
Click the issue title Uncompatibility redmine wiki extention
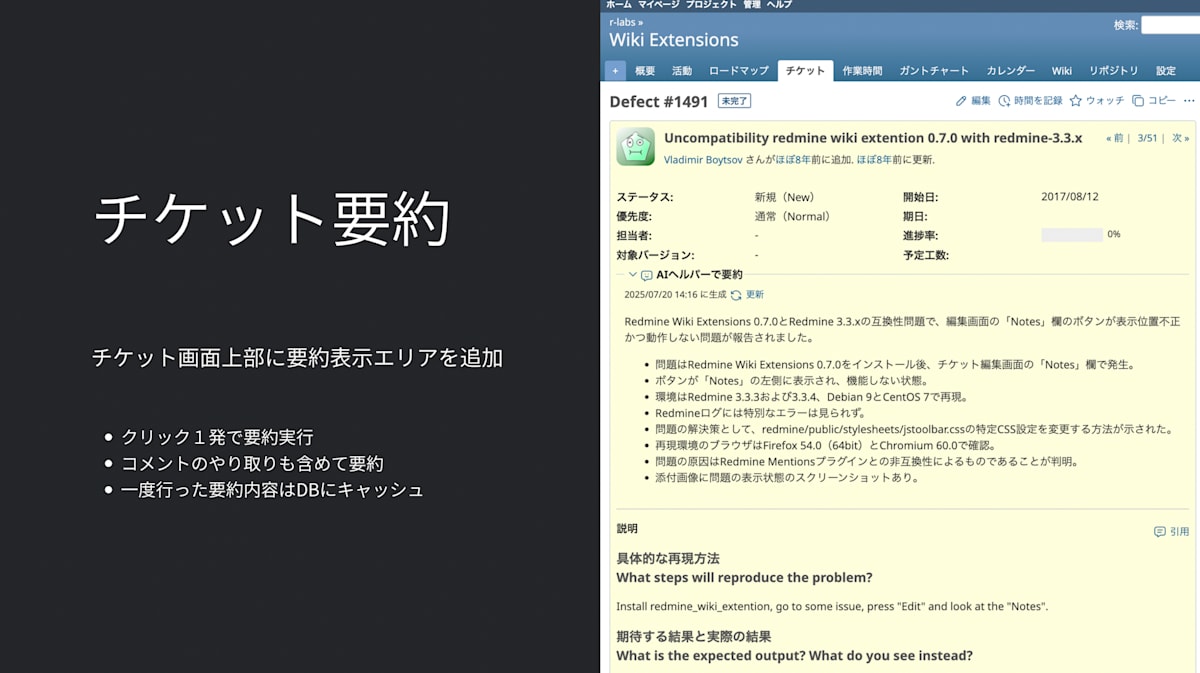[x=873, y=138]
